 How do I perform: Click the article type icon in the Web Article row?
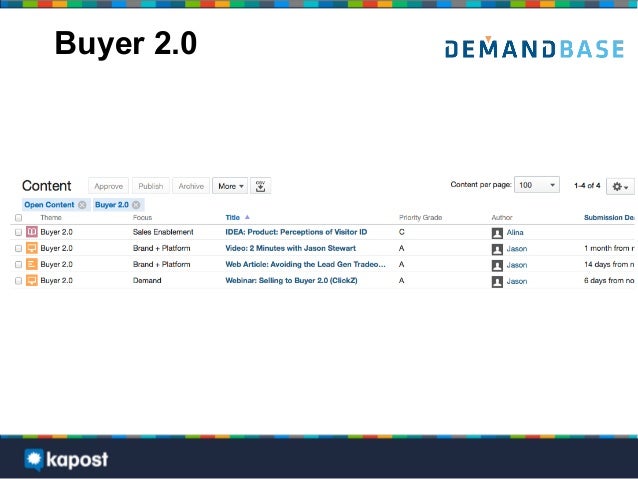coord(32,265)
